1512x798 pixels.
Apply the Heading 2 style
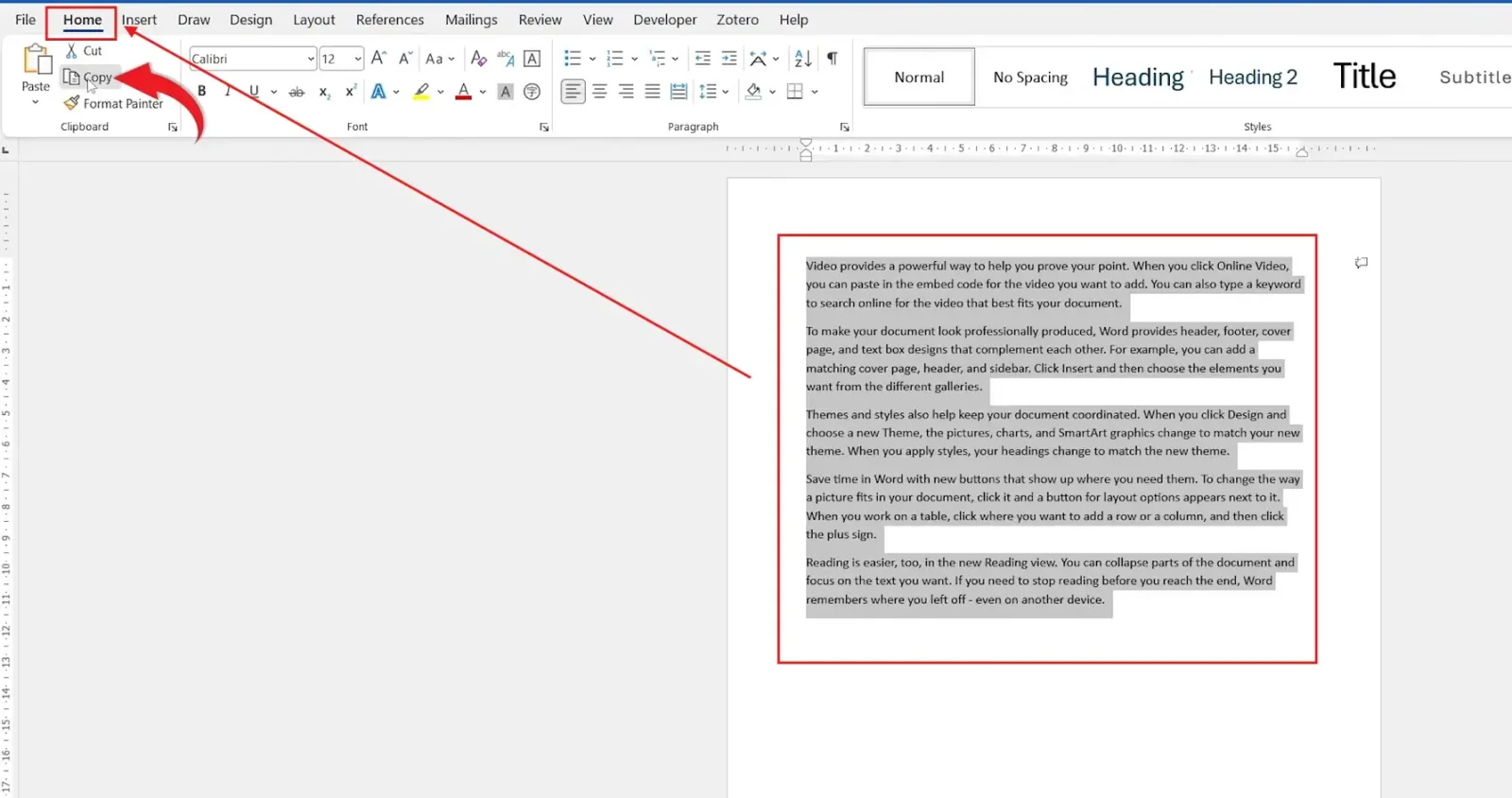[1253, 77]
